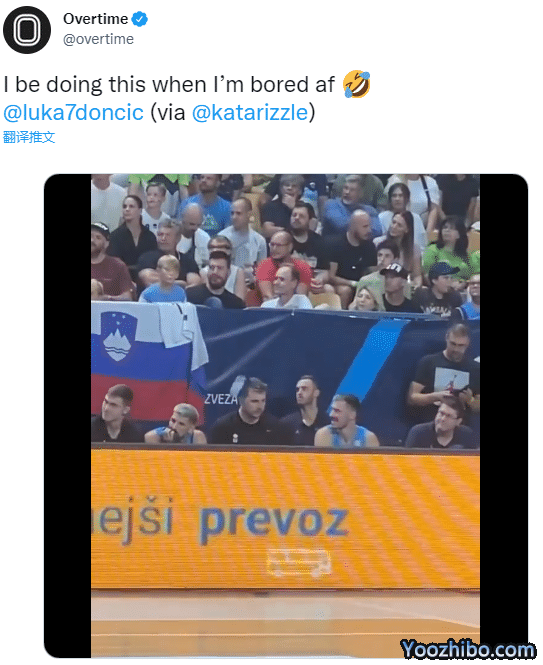Click the tweet text 'I be doing this'
Image resolution: width=543 pixels, height=665 pixels.
pyautogui.click(x=75, y=84)
